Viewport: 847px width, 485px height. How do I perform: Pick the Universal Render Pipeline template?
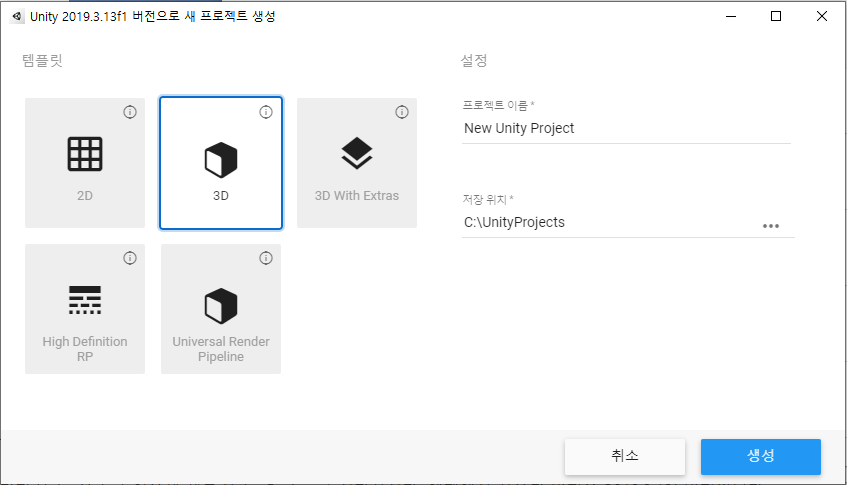pos(220,308)
